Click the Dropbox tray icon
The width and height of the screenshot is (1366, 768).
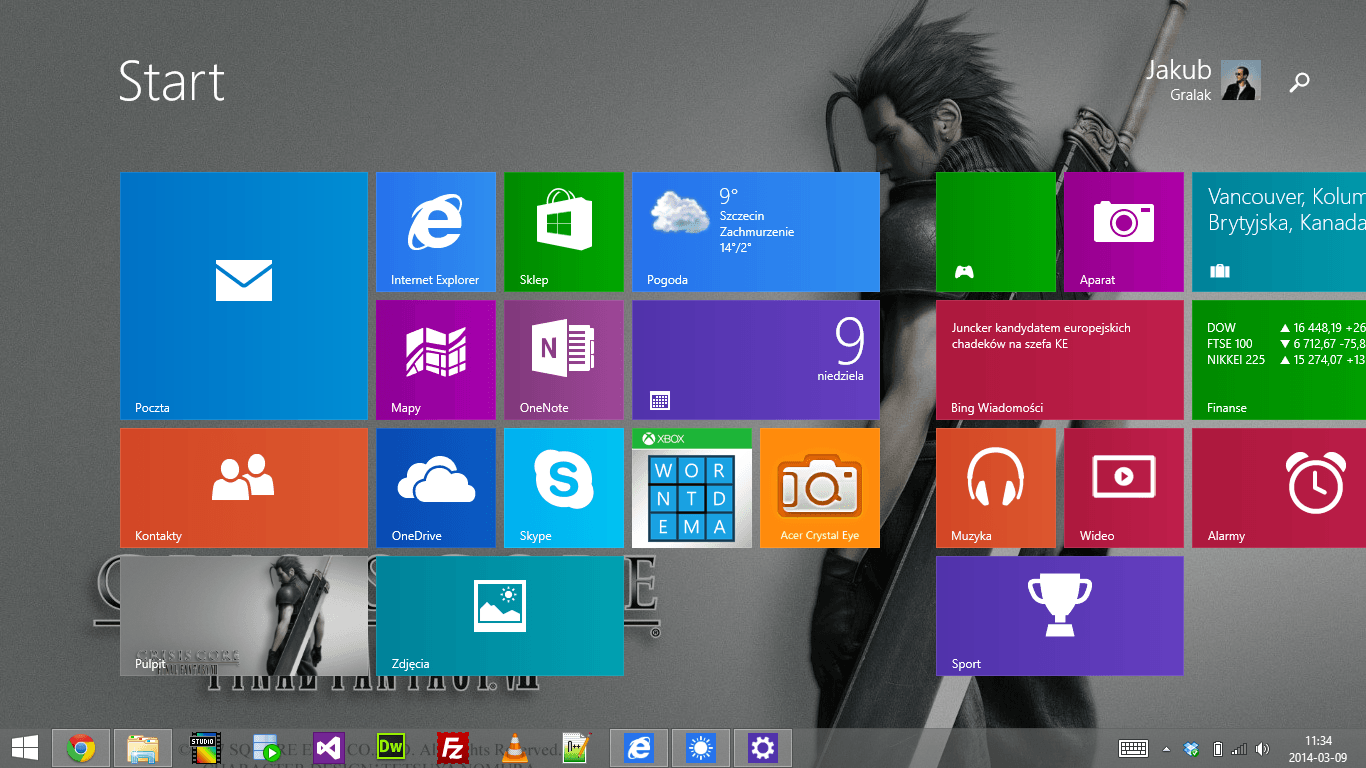[x=1191, y=748]
